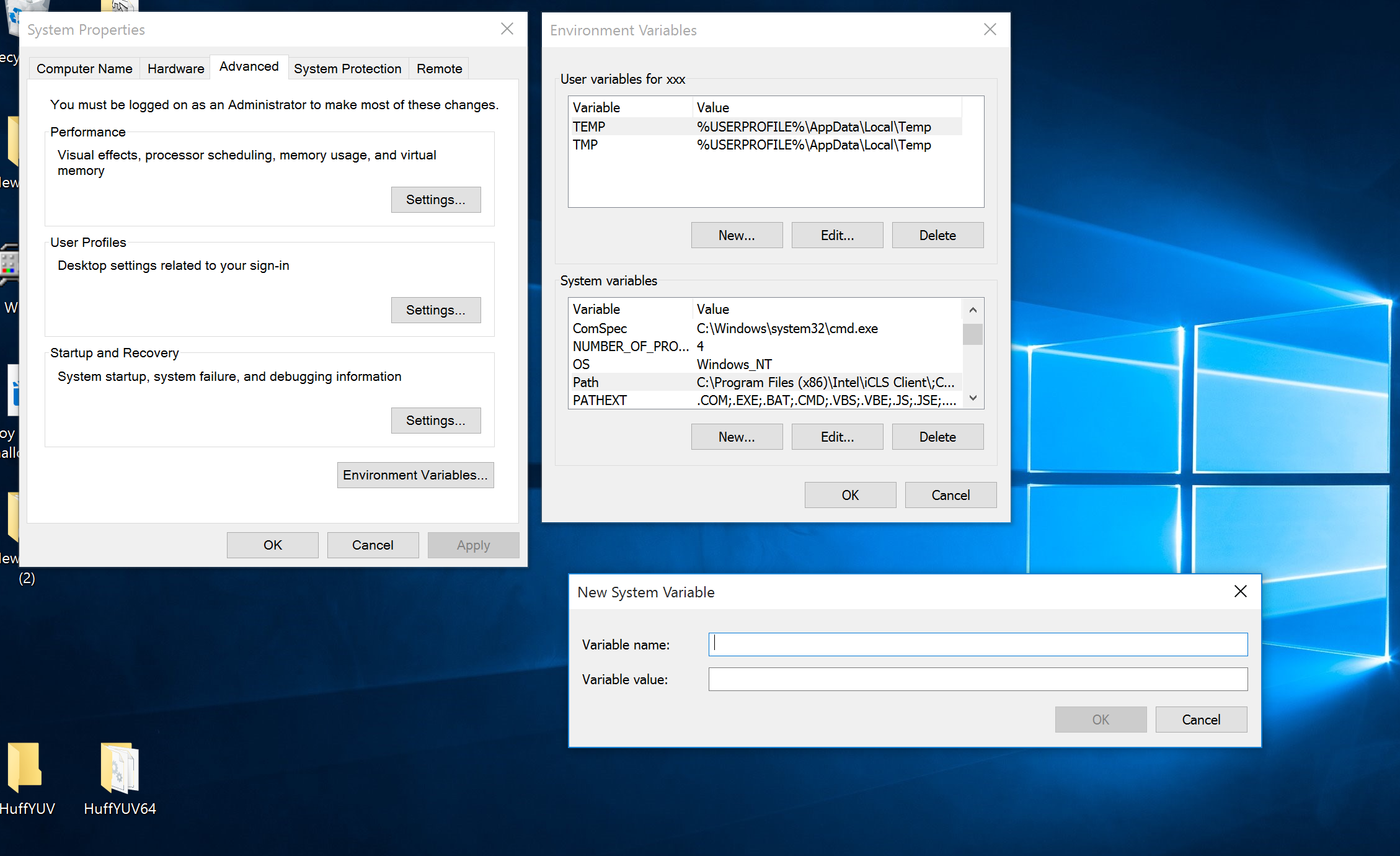The width and height of the screenshot is (1400, 856).
Task: Close the Environment Variables window
Action: point(990,29)
